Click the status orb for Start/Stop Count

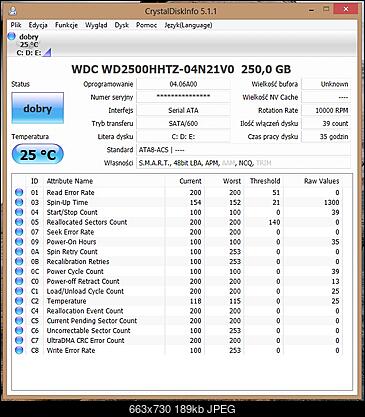coord(19,212)
